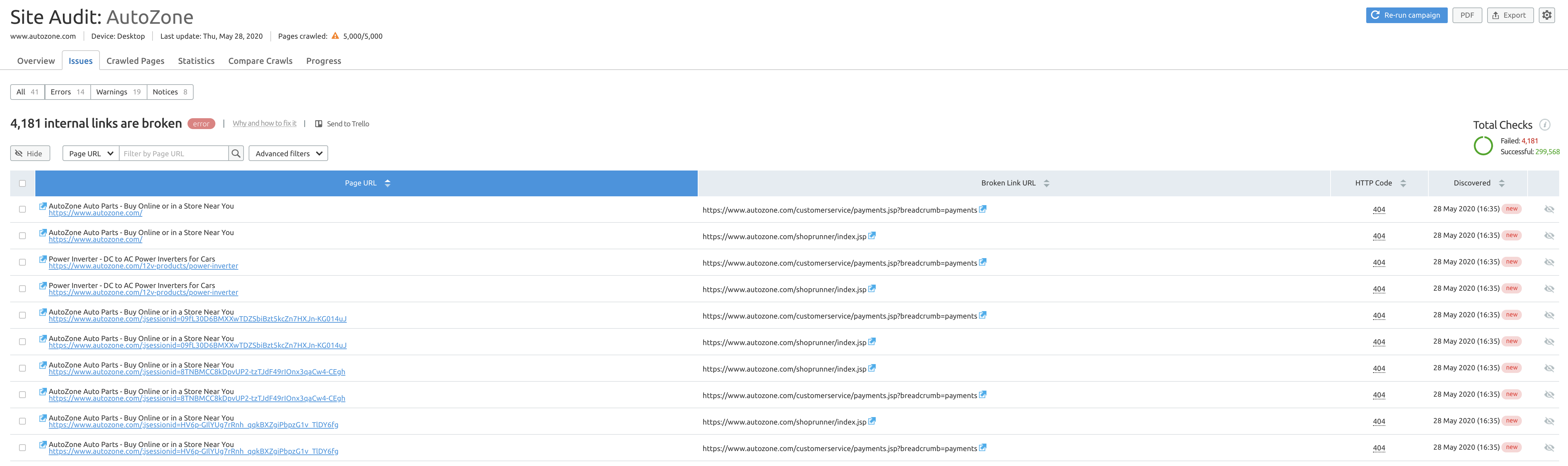Check the second autozone.com/ row checkbox

(x=22, y=235)
